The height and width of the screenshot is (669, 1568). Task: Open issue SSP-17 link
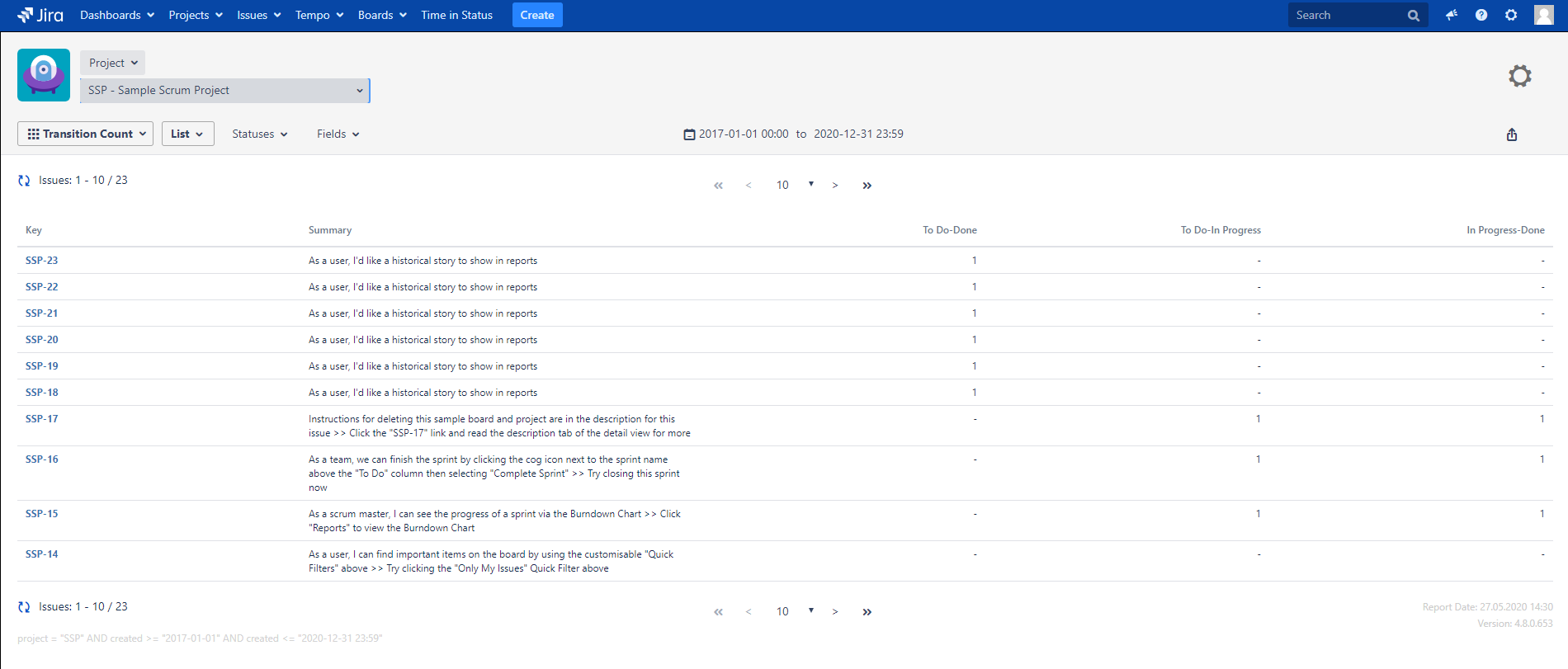click(x=42, y=419)
